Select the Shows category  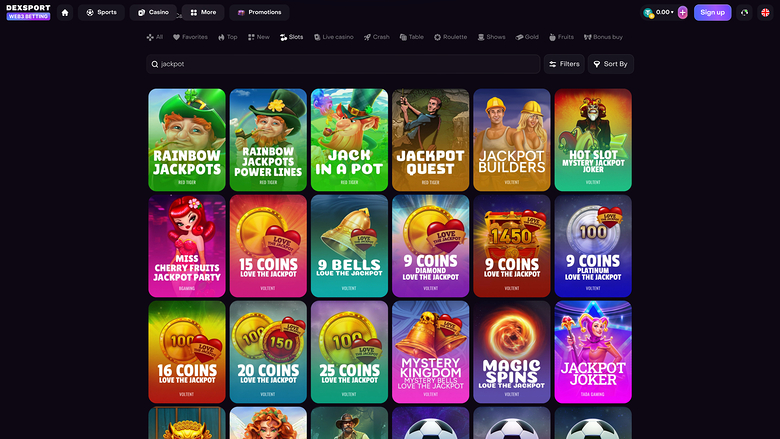491,37
